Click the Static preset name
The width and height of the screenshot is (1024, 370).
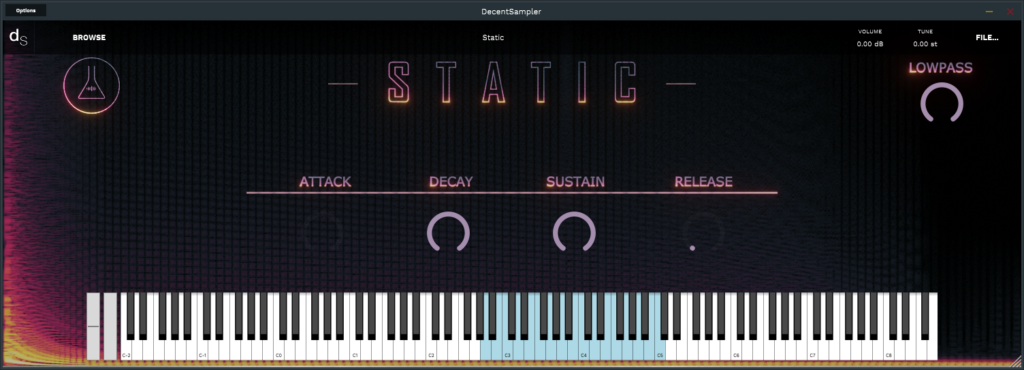coord(493,37)
